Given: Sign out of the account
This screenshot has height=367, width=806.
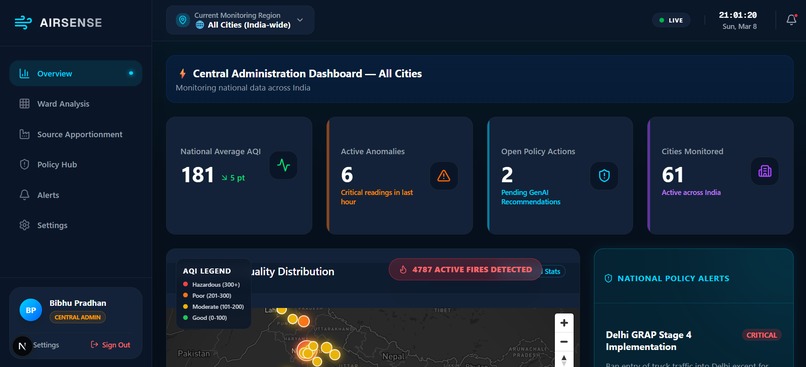Looking at the screenshot, I should tap(111, 345).
